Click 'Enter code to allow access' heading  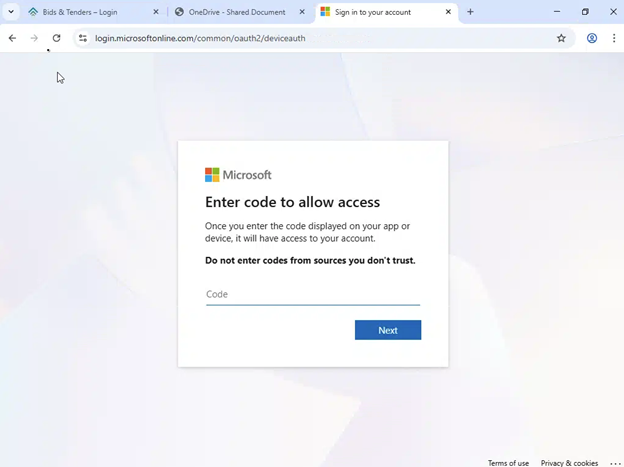[292, 202]
